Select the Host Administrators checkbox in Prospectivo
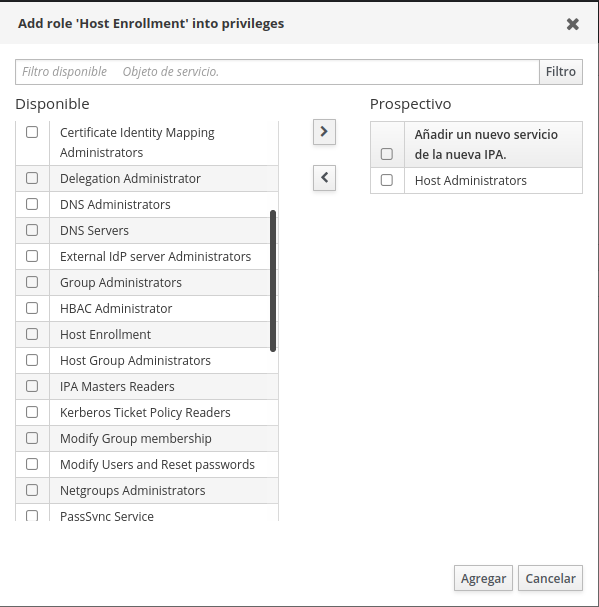The image size is (599, 607). pos(386,180)
